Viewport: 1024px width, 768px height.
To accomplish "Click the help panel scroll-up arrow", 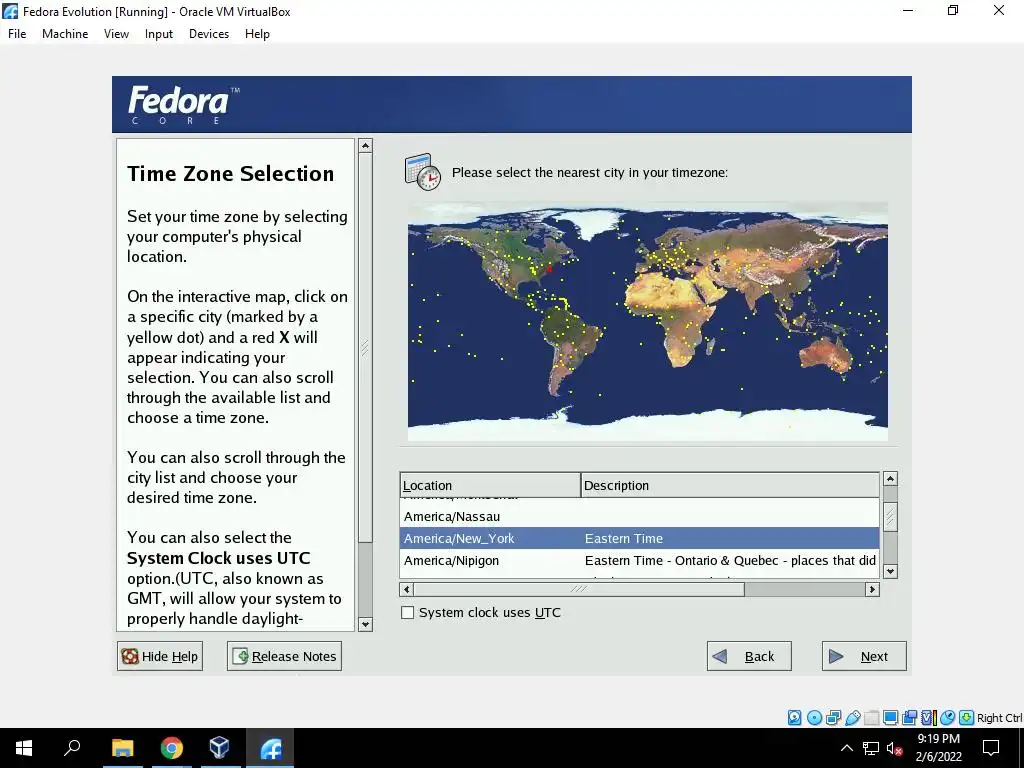I will tap(366, 146).
